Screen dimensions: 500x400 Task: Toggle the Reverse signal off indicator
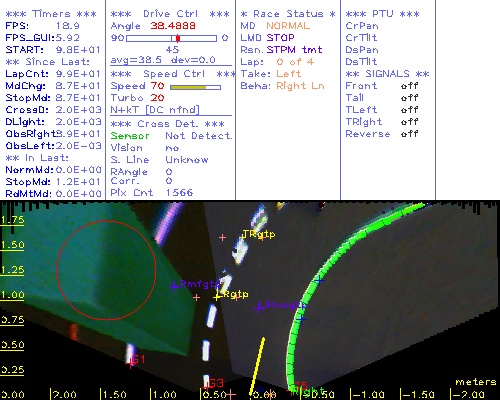click(x=409, y=134)
